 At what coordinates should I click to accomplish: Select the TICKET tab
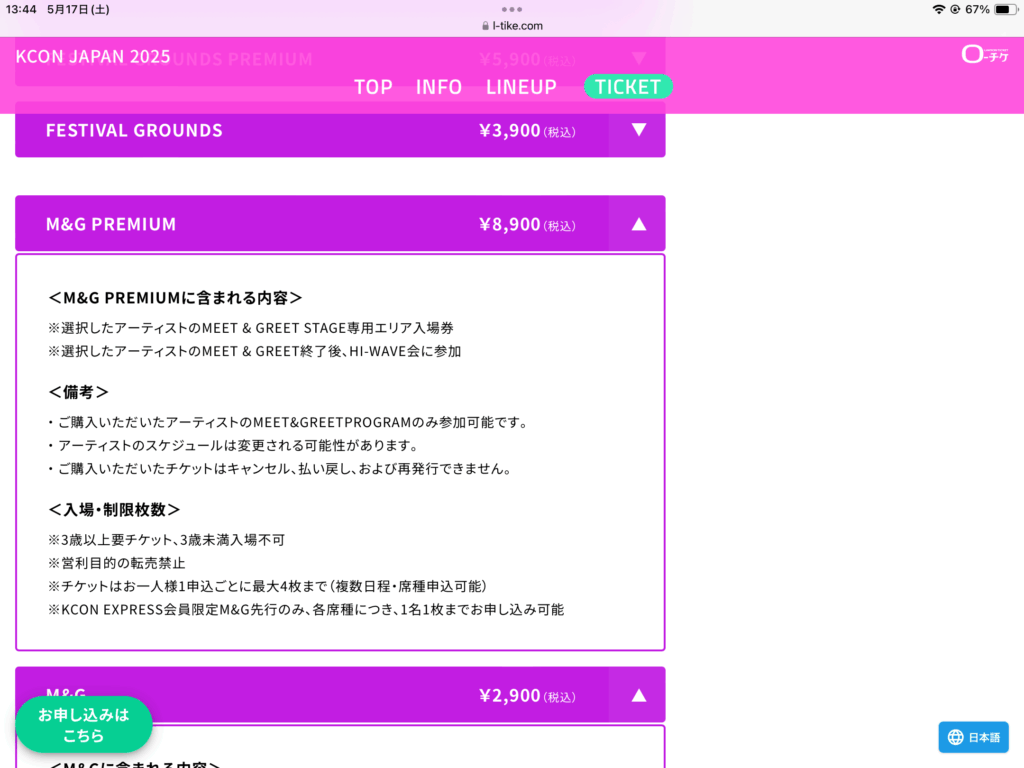click(628, 87)
